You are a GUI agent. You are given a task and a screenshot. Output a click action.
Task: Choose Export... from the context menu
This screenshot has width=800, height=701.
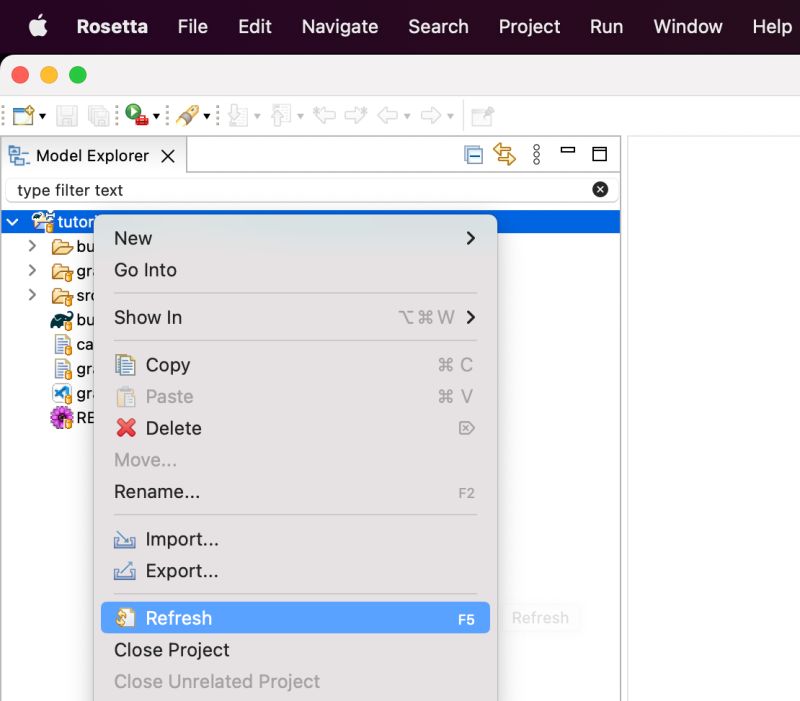pos(295,571)
